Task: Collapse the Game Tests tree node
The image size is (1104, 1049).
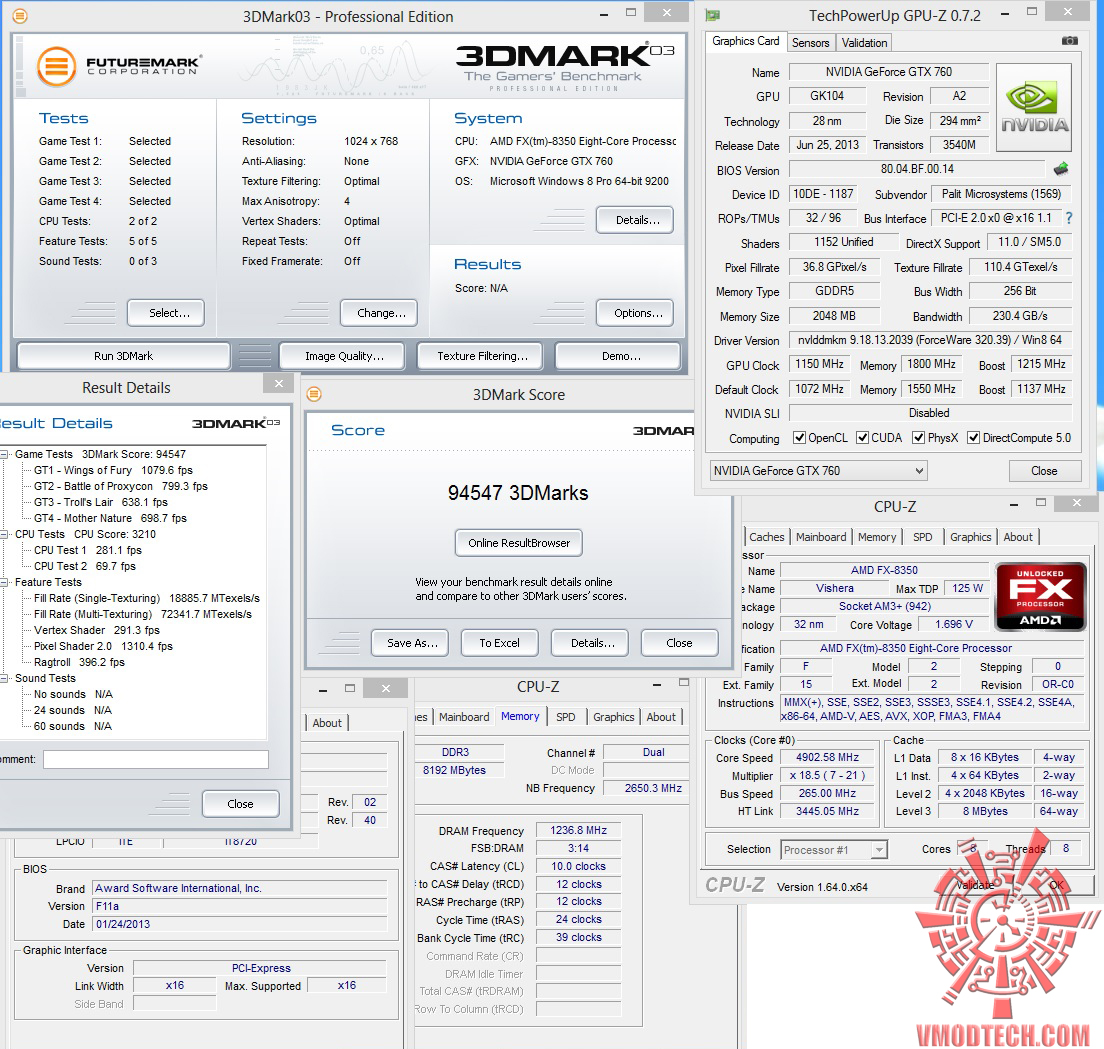Action: point(4,455)
